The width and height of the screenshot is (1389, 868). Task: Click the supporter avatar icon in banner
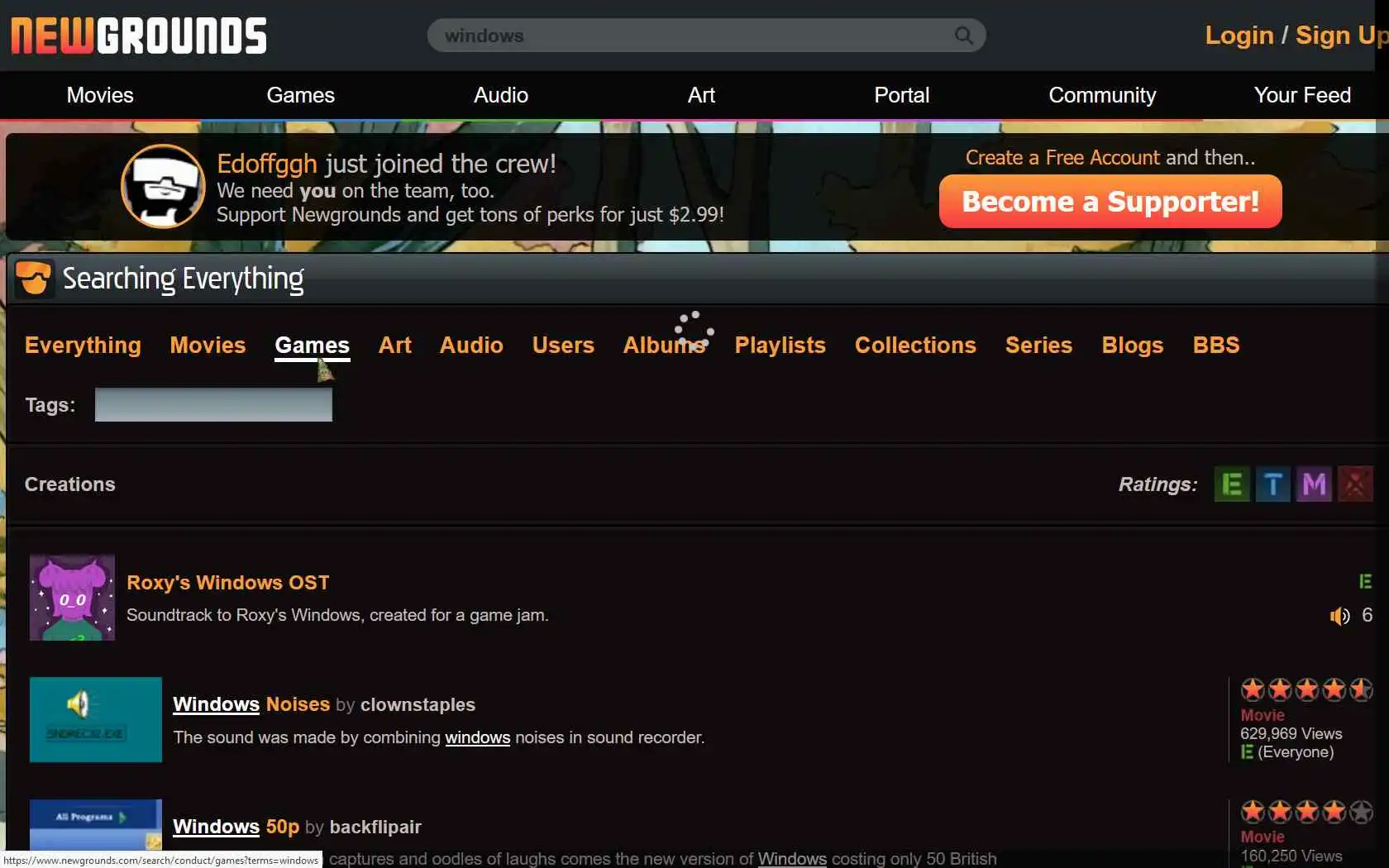pyautogui.click(x=163, y=186)
